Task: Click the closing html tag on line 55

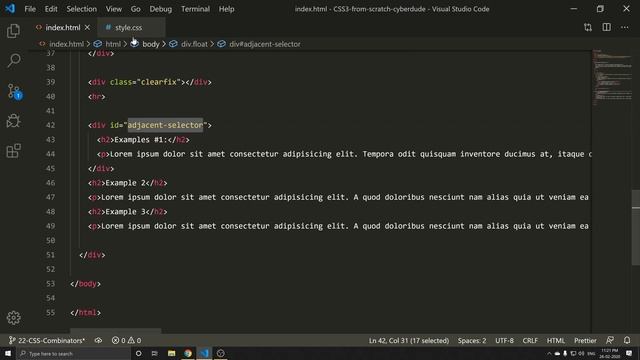Action: pos(85,312)
